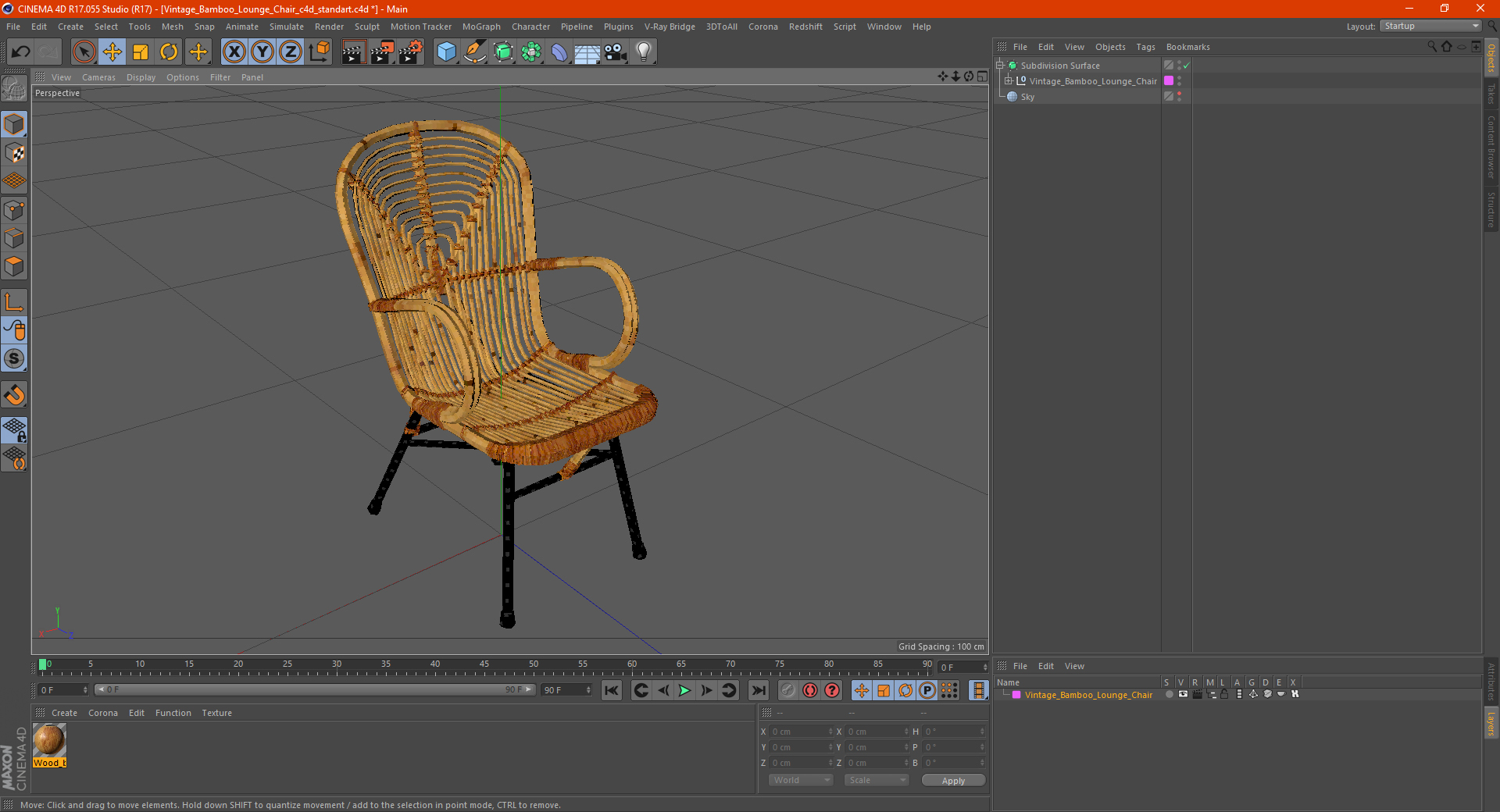Select the Live Selection tool
This screenshot has height=812, width=1500.
click(84, 52)
